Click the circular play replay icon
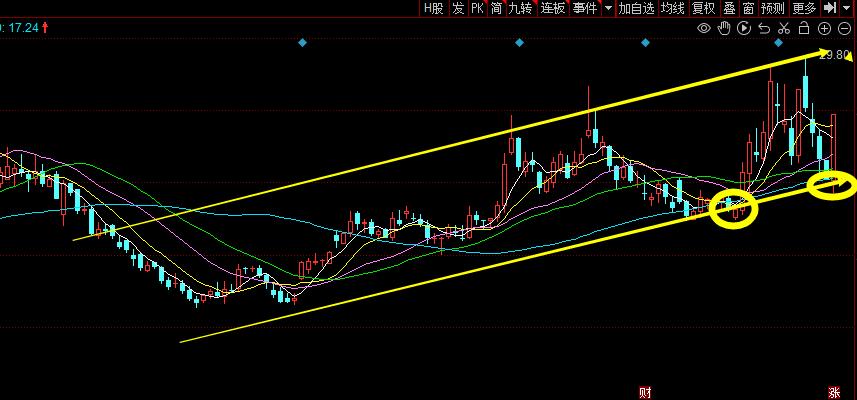 pos(744,28)
